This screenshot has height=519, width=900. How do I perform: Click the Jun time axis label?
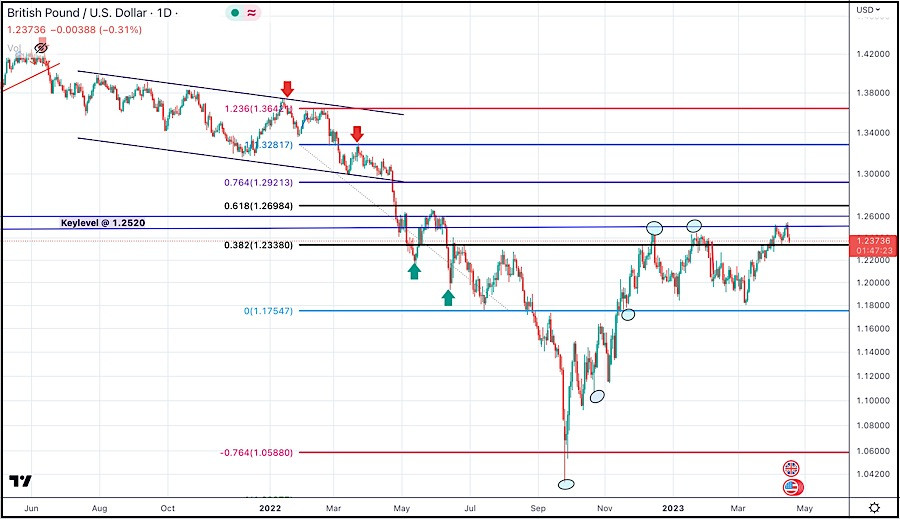[x=32, y=508]
